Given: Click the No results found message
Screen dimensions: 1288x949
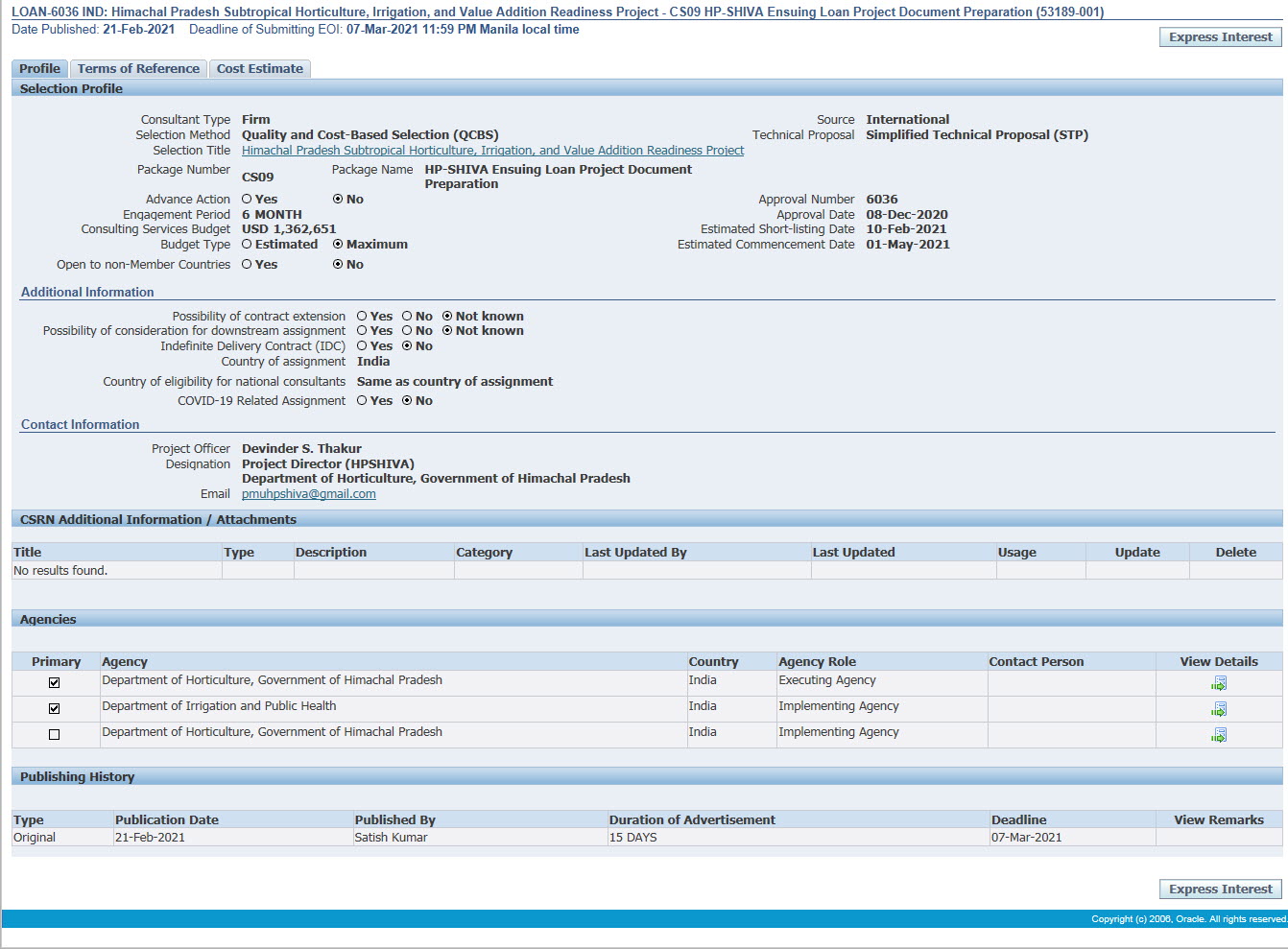Looking at the screenshot, I should pos(60,570).
